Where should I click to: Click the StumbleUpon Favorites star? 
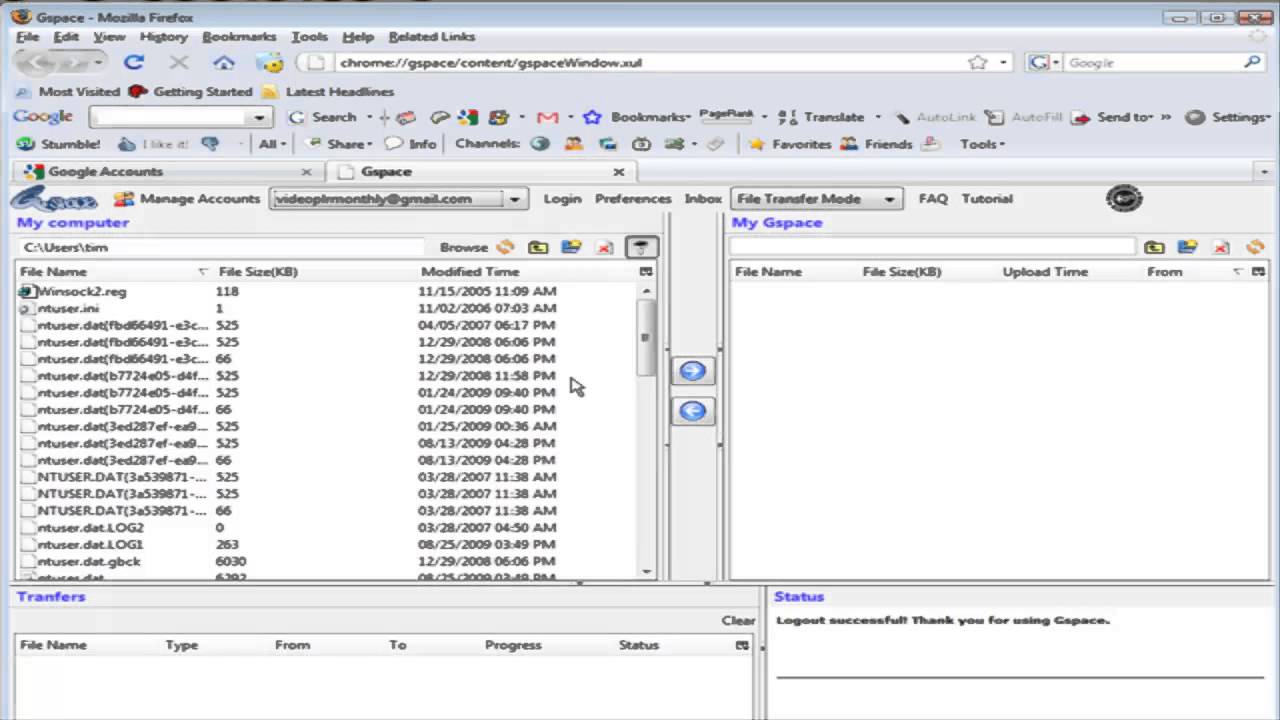[757, 144]
